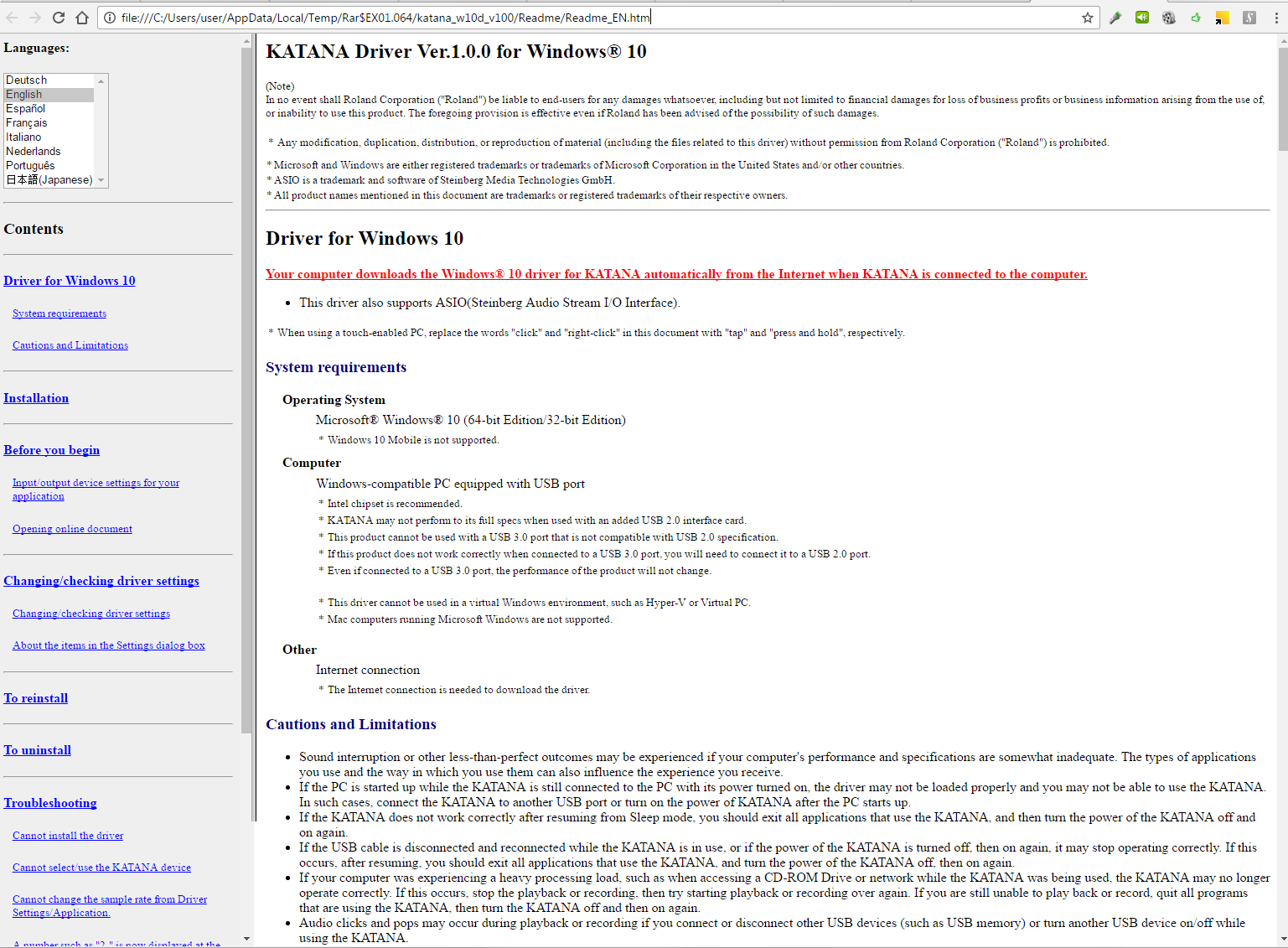Open Input/output device settings link

[96, 490]
